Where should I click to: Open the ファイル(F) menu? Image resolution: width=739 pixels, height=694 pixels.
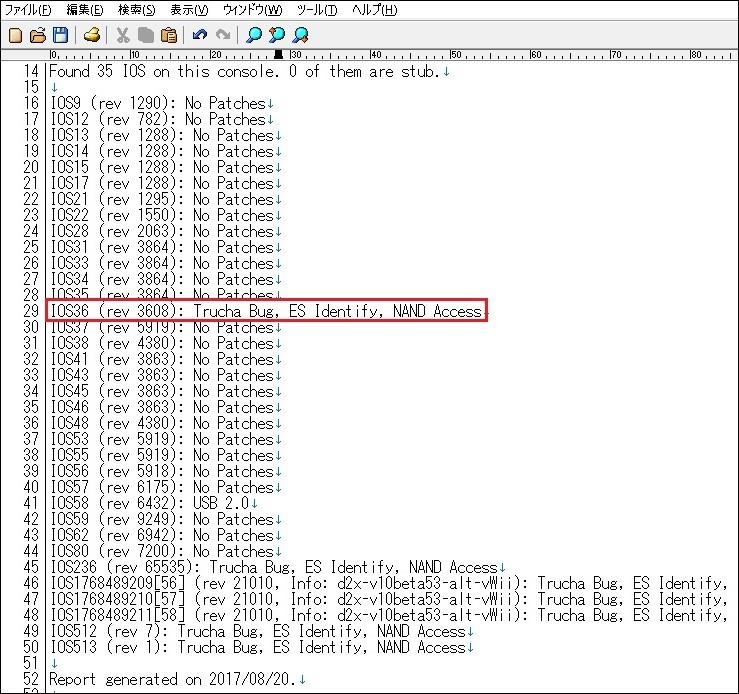pyautogui.click(x=28, y=10)
